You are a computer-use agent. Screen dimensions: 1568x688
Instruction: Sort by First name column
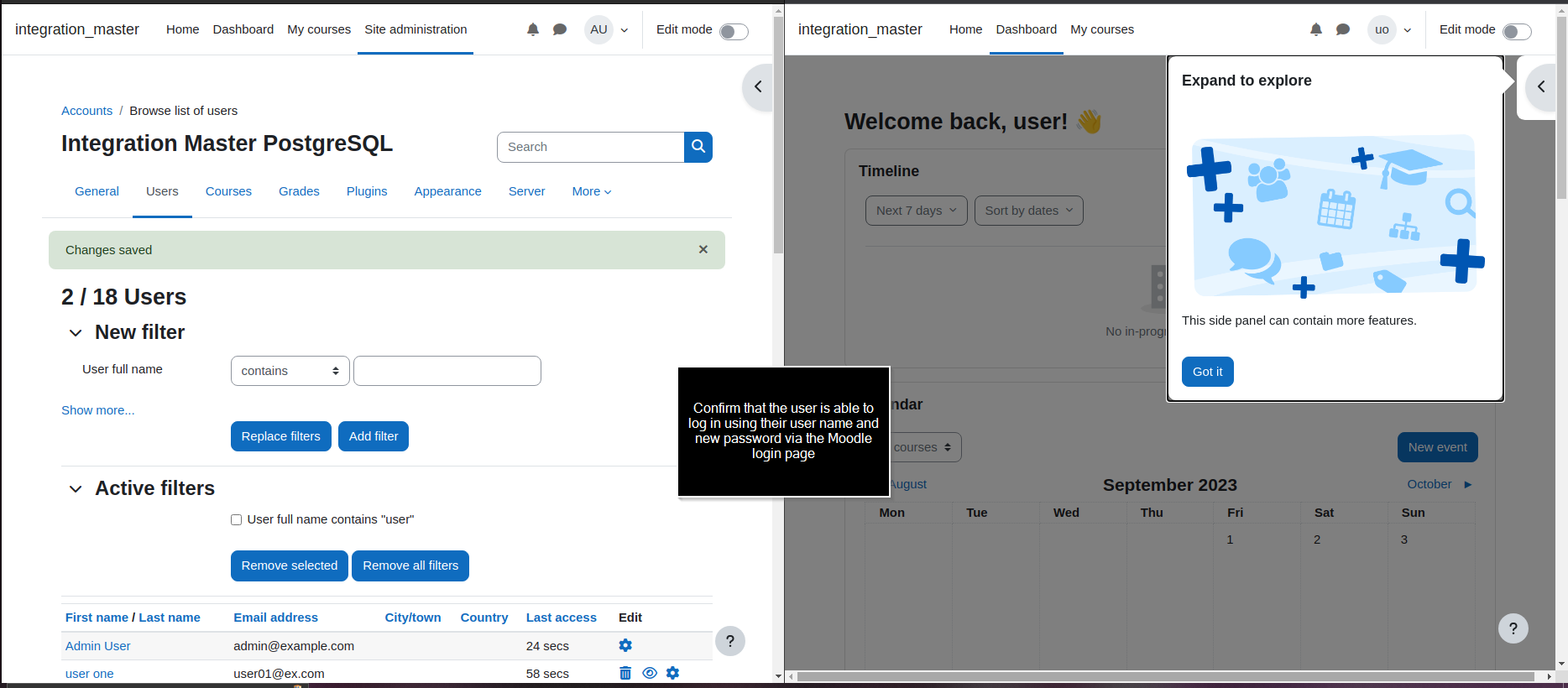(97, 618)
